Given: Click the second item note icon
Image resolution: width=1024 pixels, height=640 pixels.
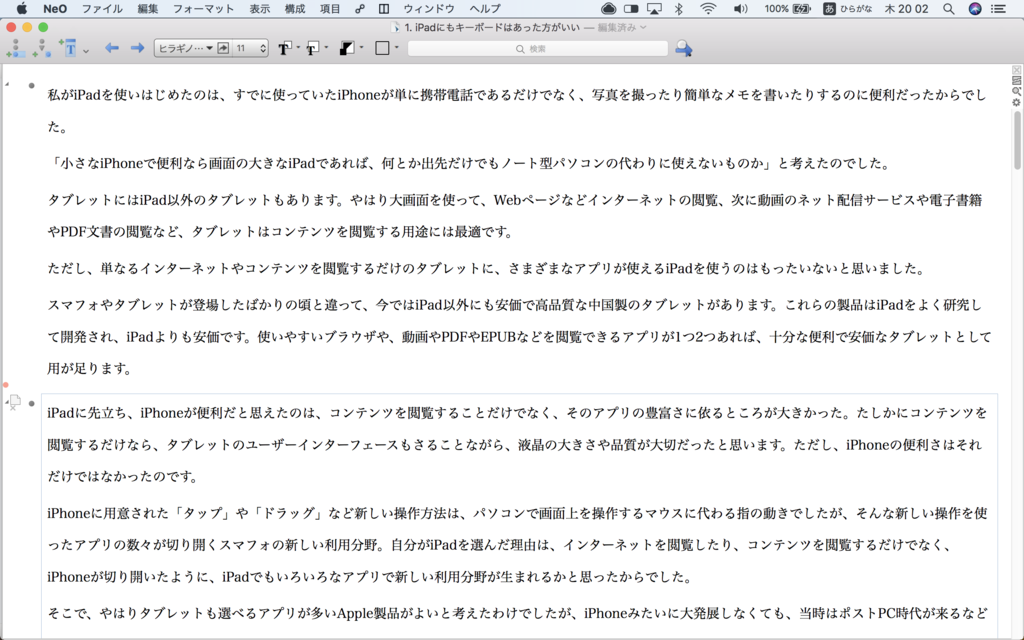Looking at the screenshot, I should 14,402.
